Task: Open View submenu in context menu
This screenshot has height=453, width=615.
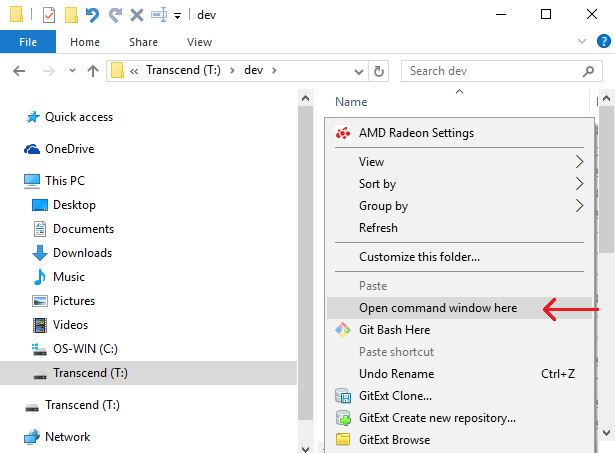Action: 459,162
